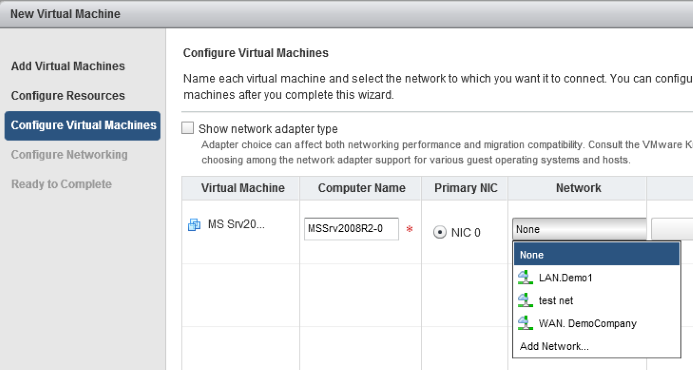Click the MS Srv20 virtual machine icon
The width and height of the screenshot is (693, 370).
coord(194,225)
